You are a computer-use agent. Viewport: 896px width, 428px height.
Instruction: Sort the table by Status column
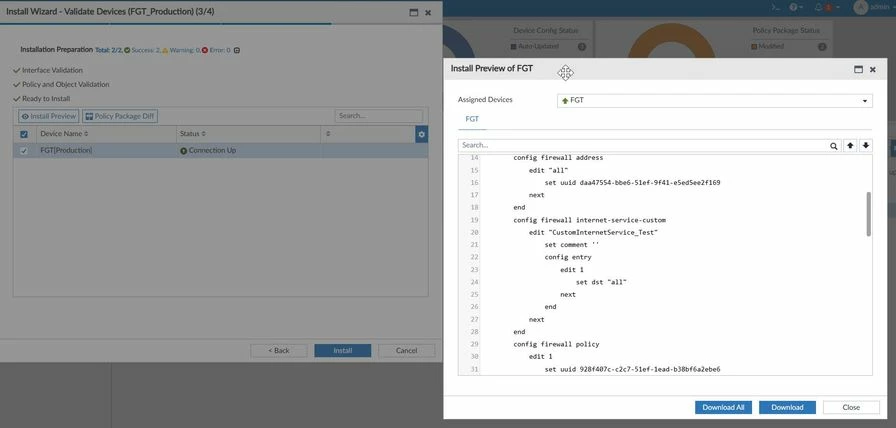click(192, 134)
